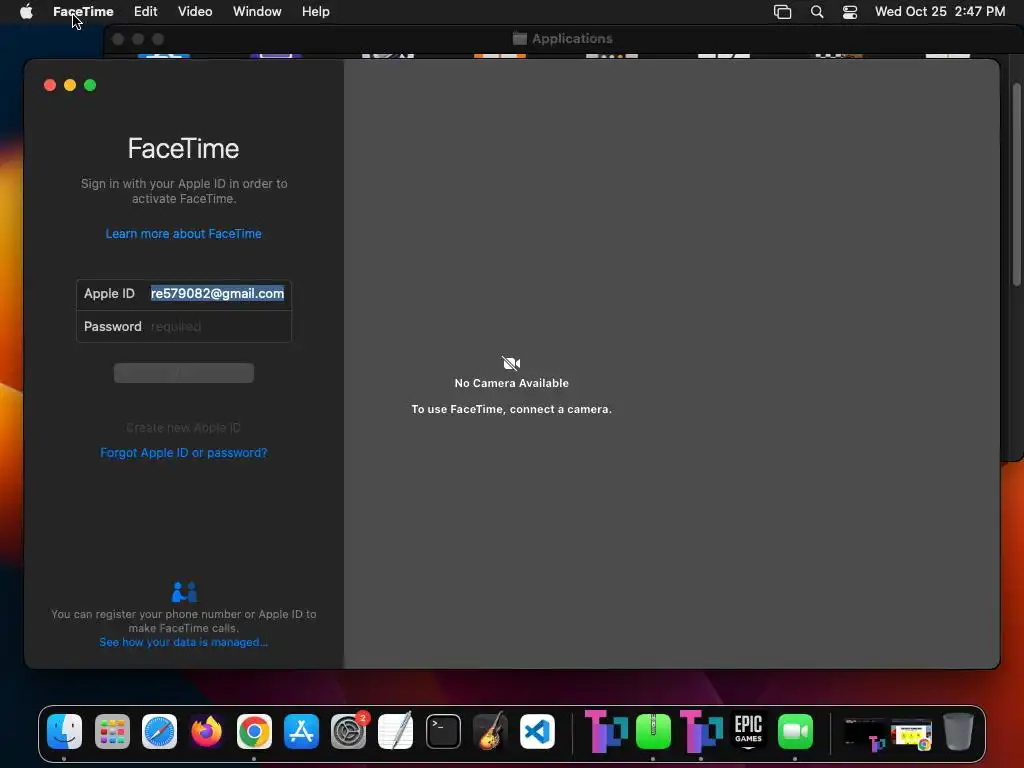This screenshot has height=768, width=1024.
Task: Restore the minimized Chrome window thumbnail in the dock
Action: coord(912,733)
